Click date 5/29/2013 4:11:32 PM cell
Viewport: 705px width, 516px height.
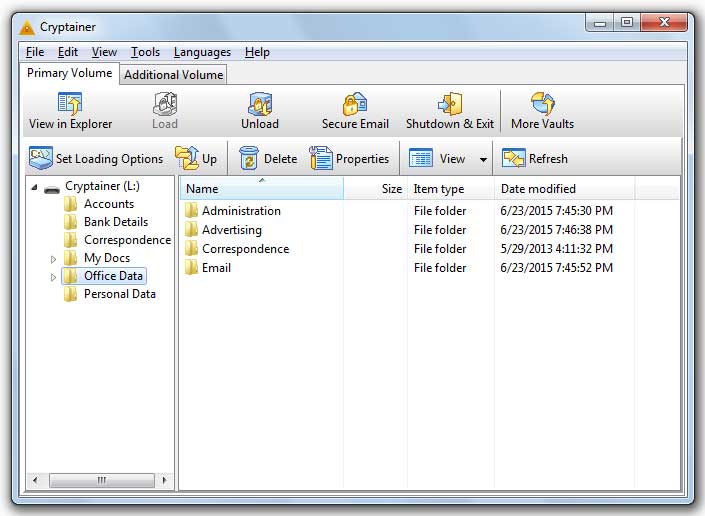click(557, 249)
